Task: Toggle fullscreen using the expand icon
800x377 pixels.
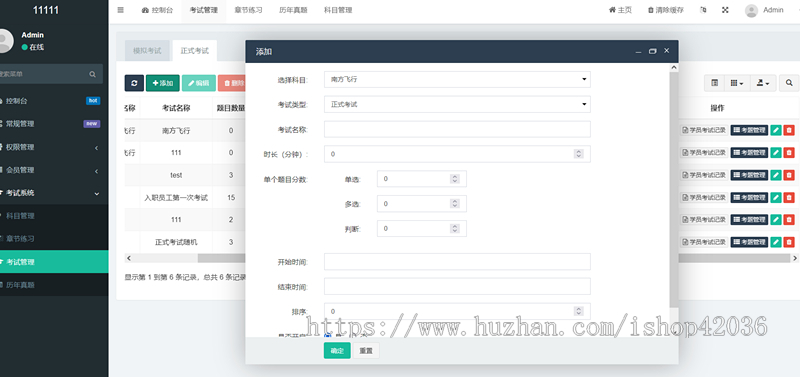Action: [x=725, y=10]
